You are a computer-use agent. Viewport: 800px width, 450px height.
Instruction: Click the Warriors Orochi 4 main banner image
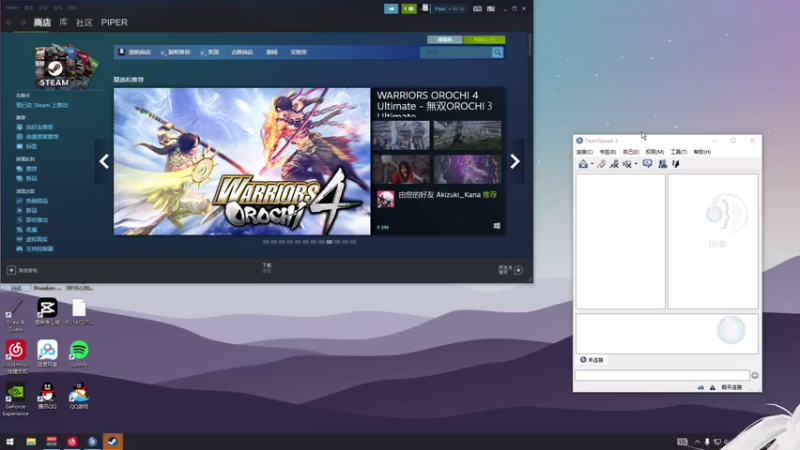pos(242,162)
